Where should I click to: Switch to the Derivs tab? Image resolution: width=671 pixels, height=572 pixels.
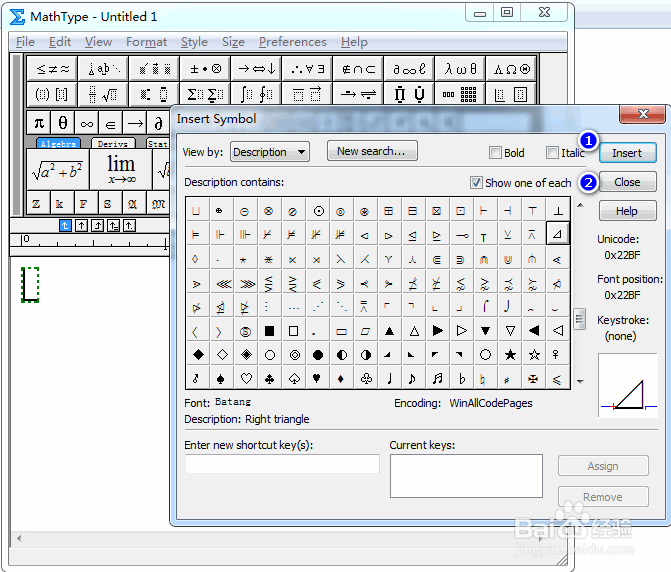113,143
